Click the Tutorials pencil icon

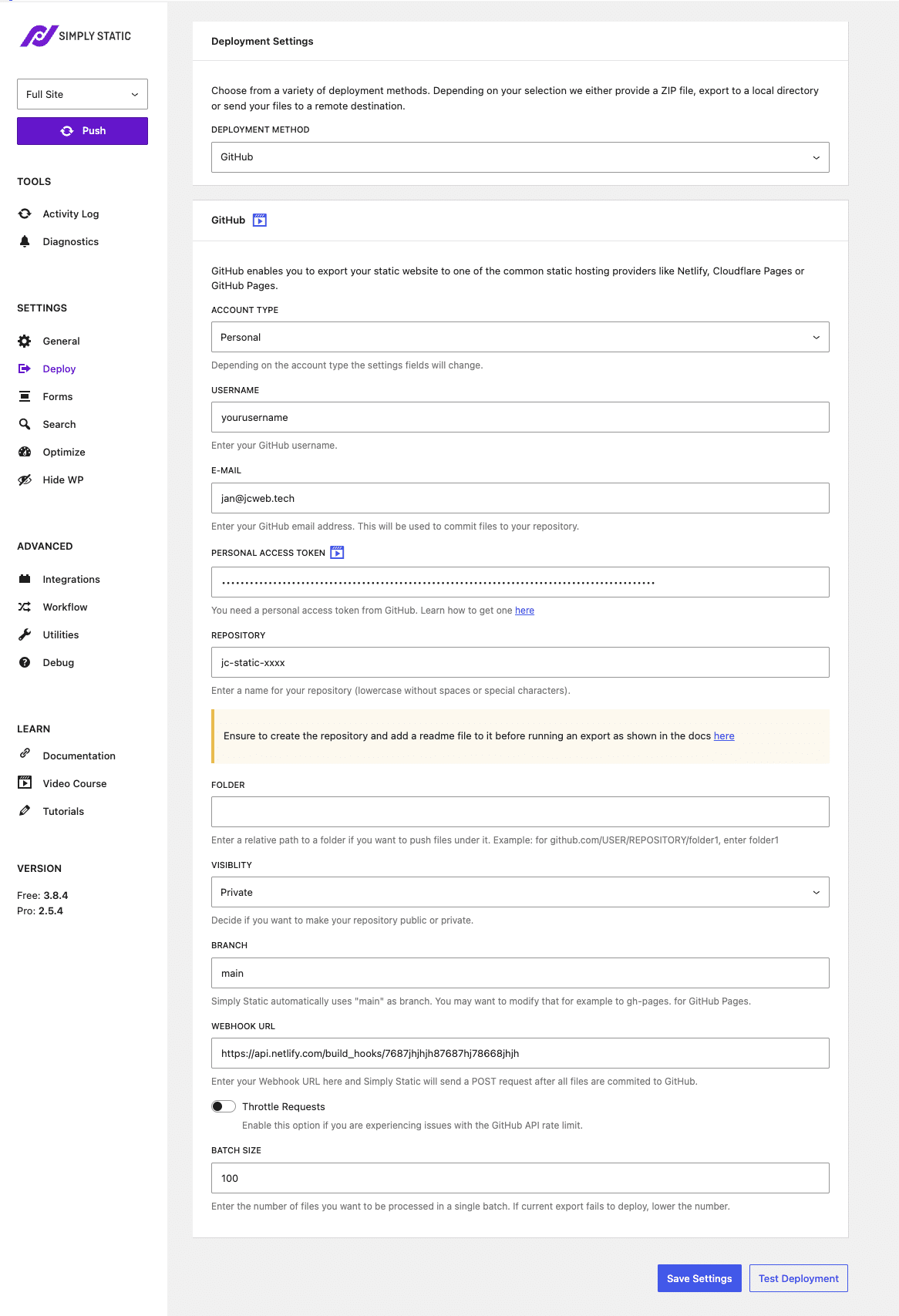[x=25, y=810]
